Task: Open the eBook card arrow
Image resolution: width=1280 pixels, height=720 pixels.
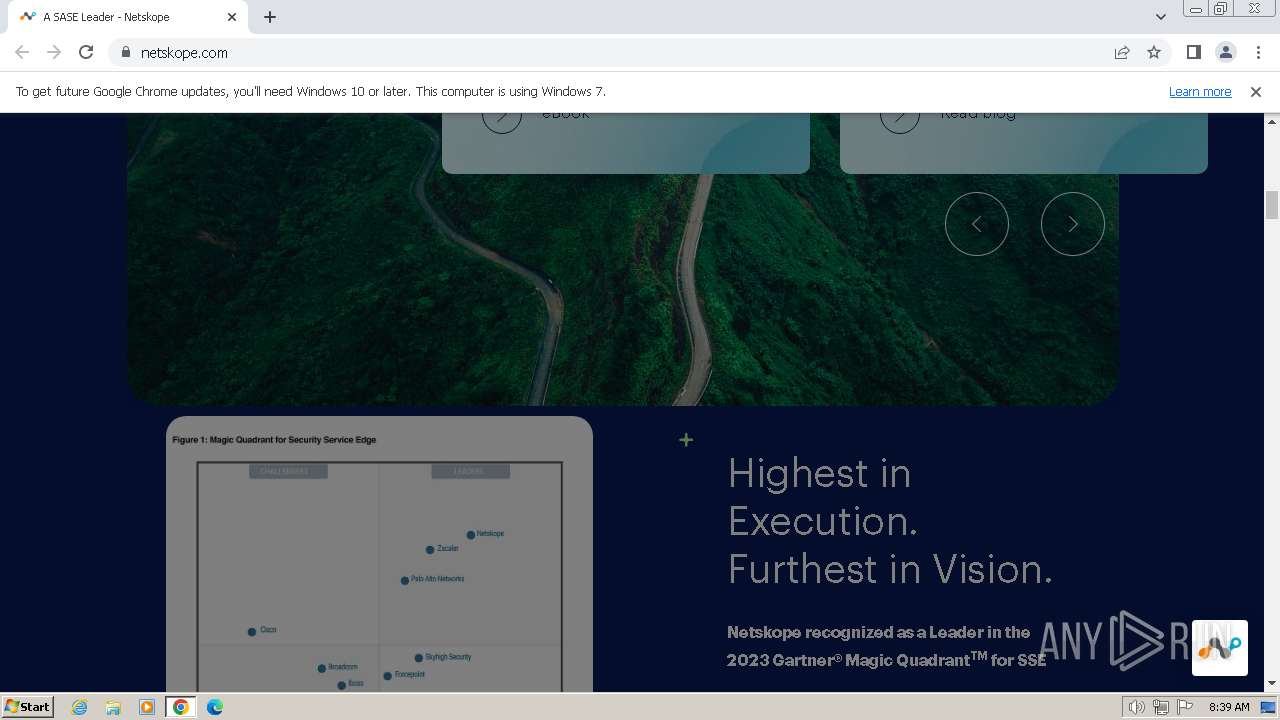Action: coord(502,118)
